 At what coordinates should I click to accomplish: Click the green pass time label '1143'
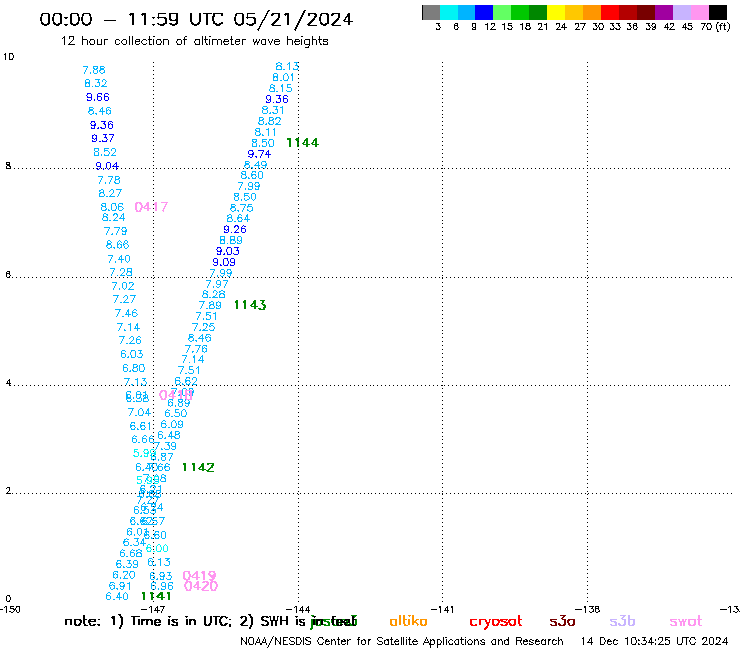click(x=250, y=305)
